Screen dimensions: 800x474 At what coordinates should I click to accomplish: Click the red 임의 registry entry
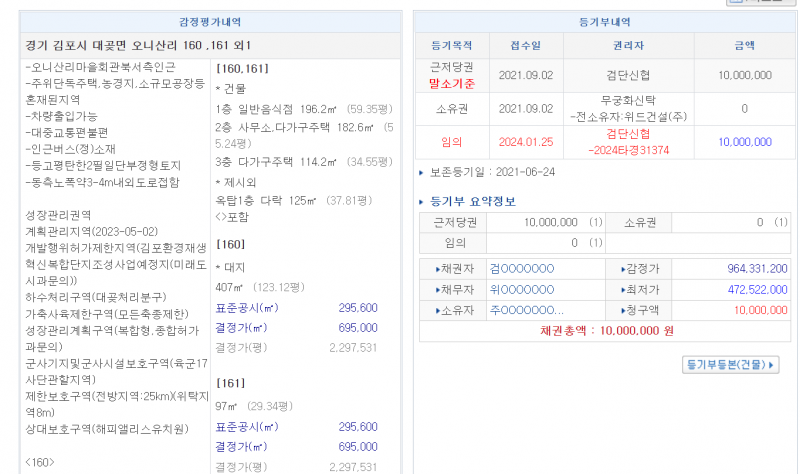point(452,142)
